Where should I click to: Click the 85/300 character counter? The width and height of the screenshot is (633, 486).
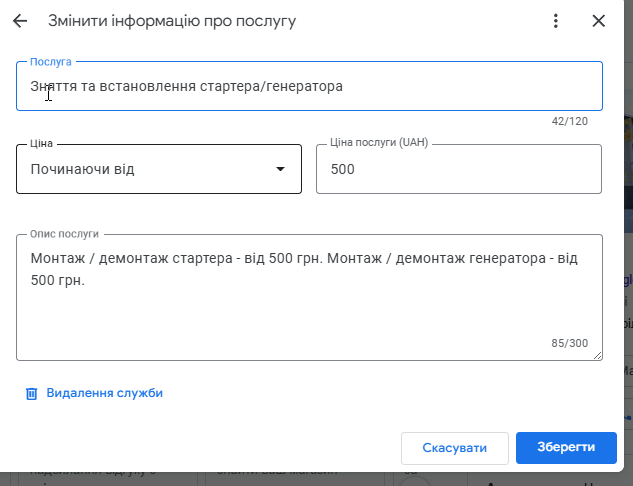click(x=569, y=343)
